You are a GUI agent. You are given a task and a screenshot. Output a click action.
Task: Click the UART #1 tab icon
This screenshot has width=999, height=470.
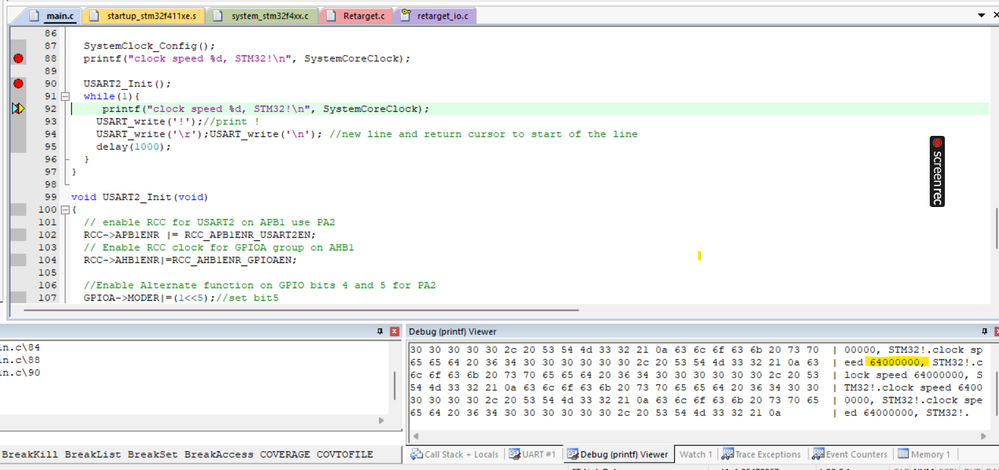514,454
